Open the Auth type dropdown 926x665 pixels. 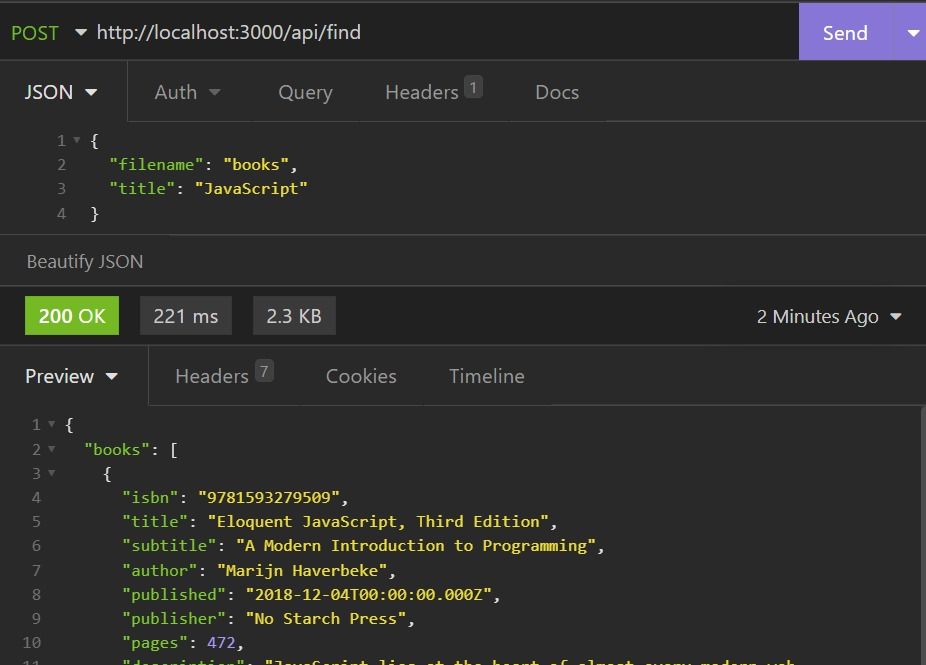tap(187, 91)
